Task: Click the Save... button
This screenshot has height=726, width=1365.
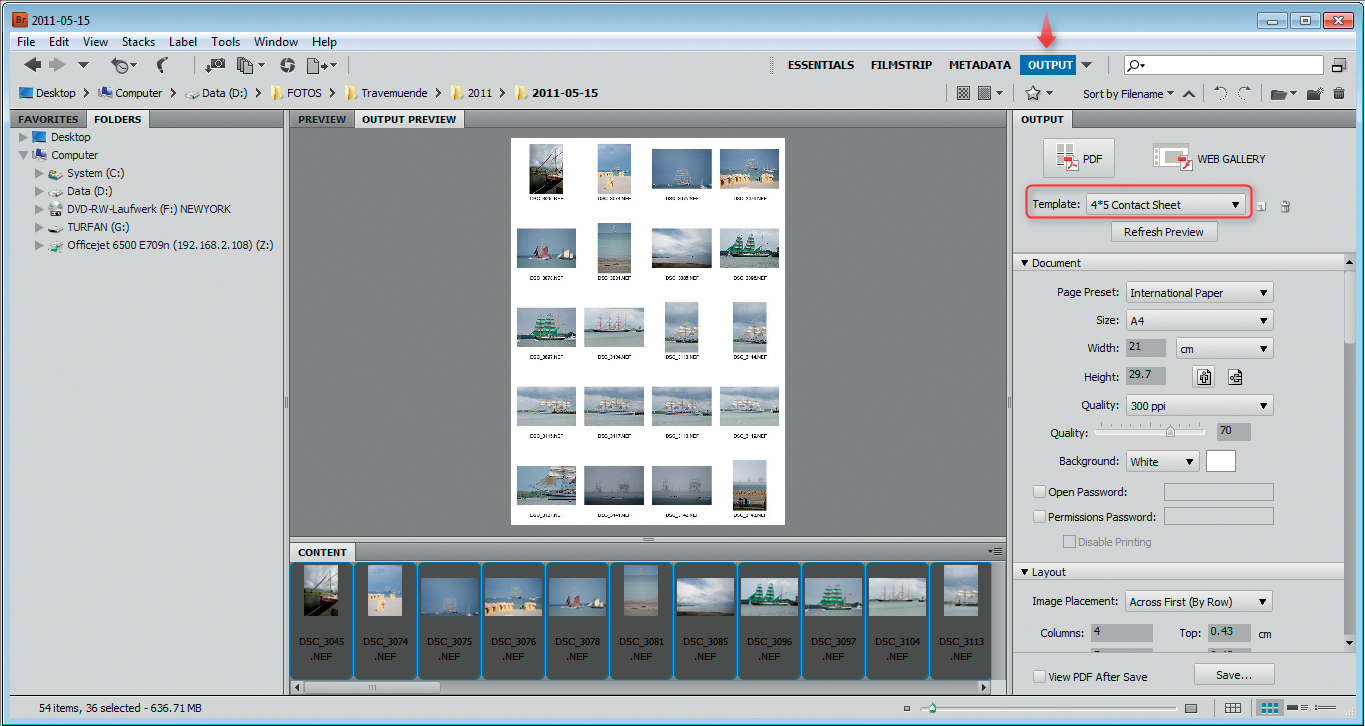Action: [x=1234, y=675]
